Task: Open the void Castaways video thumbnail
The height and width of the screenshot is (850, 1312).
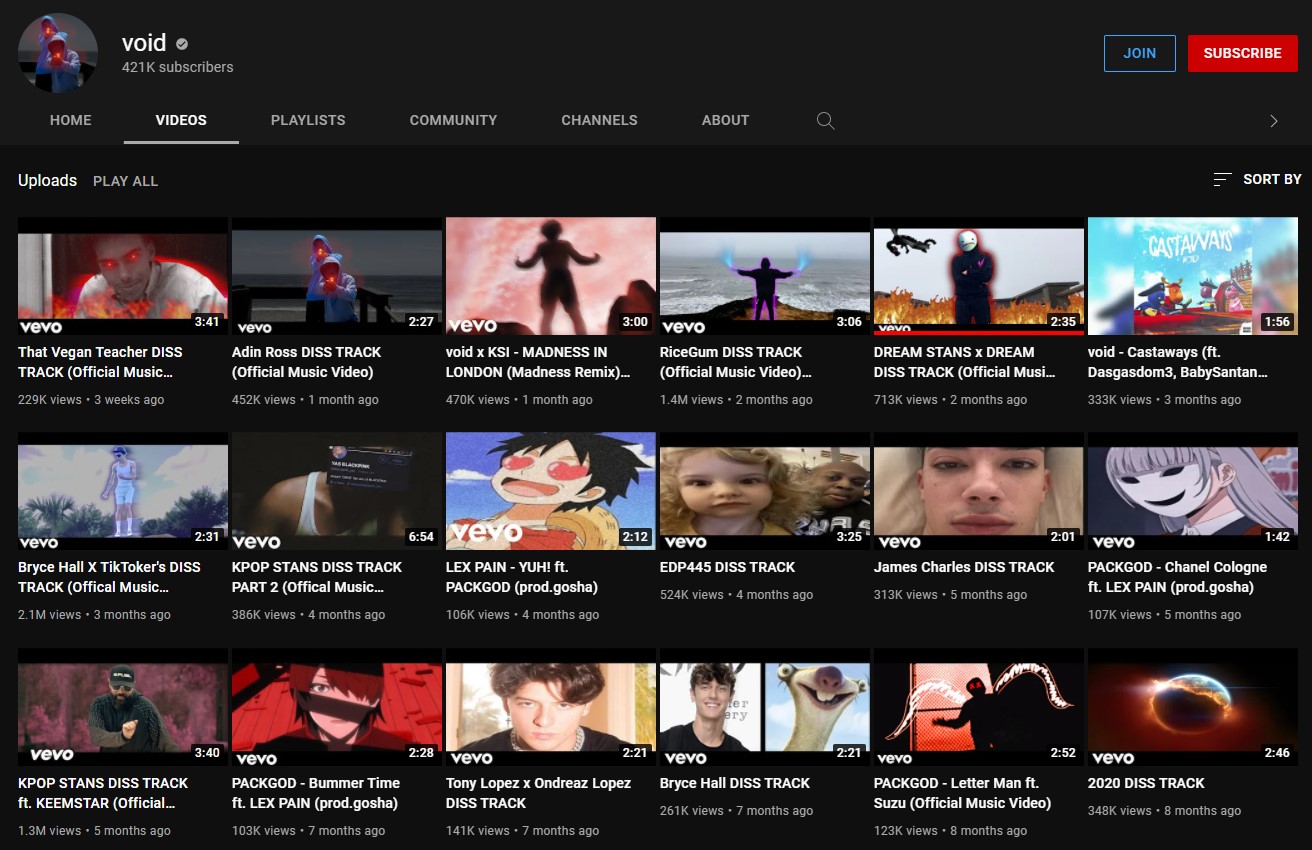Action: 1193,276
